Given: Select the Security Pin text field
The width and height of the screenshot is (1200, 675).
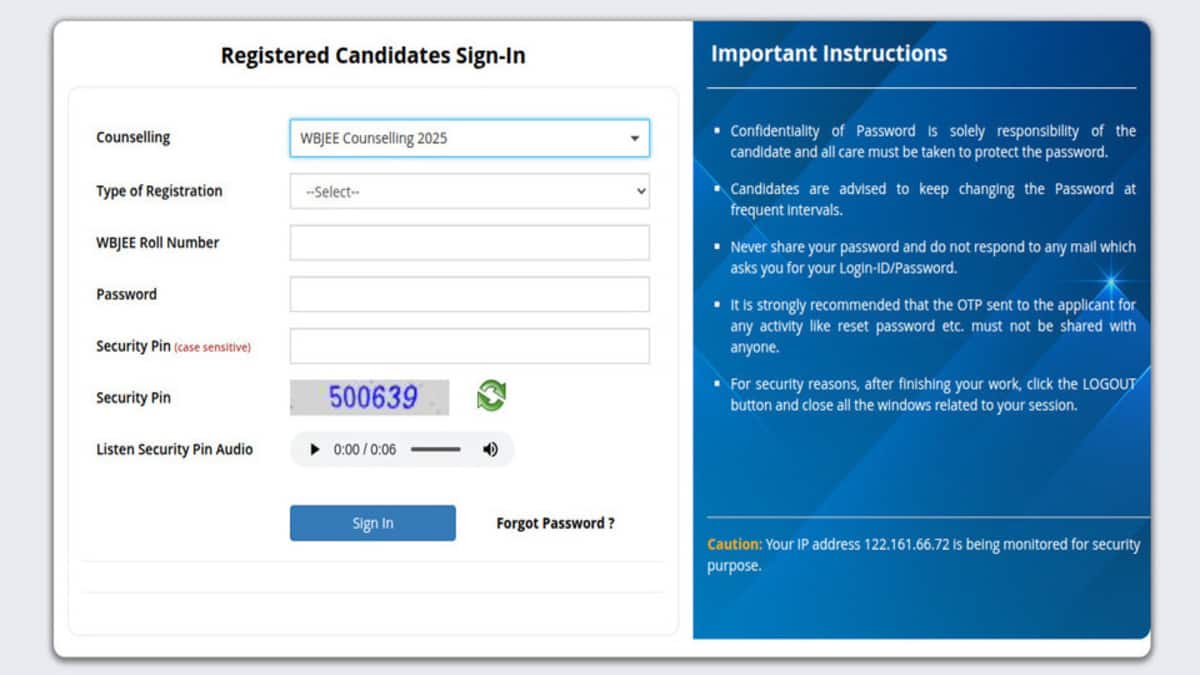Looking at the screenshot, I should coord(469,347).
